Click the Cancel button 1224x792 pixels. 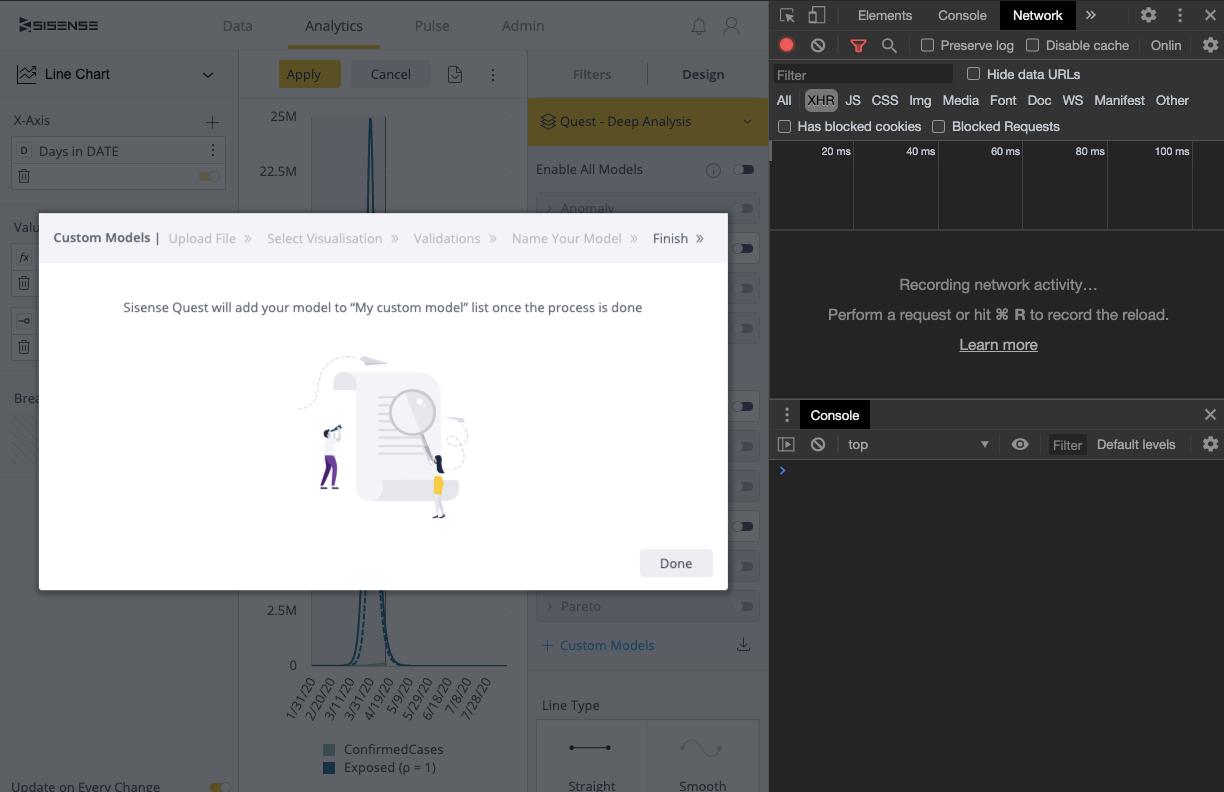[x=391, y=74]
